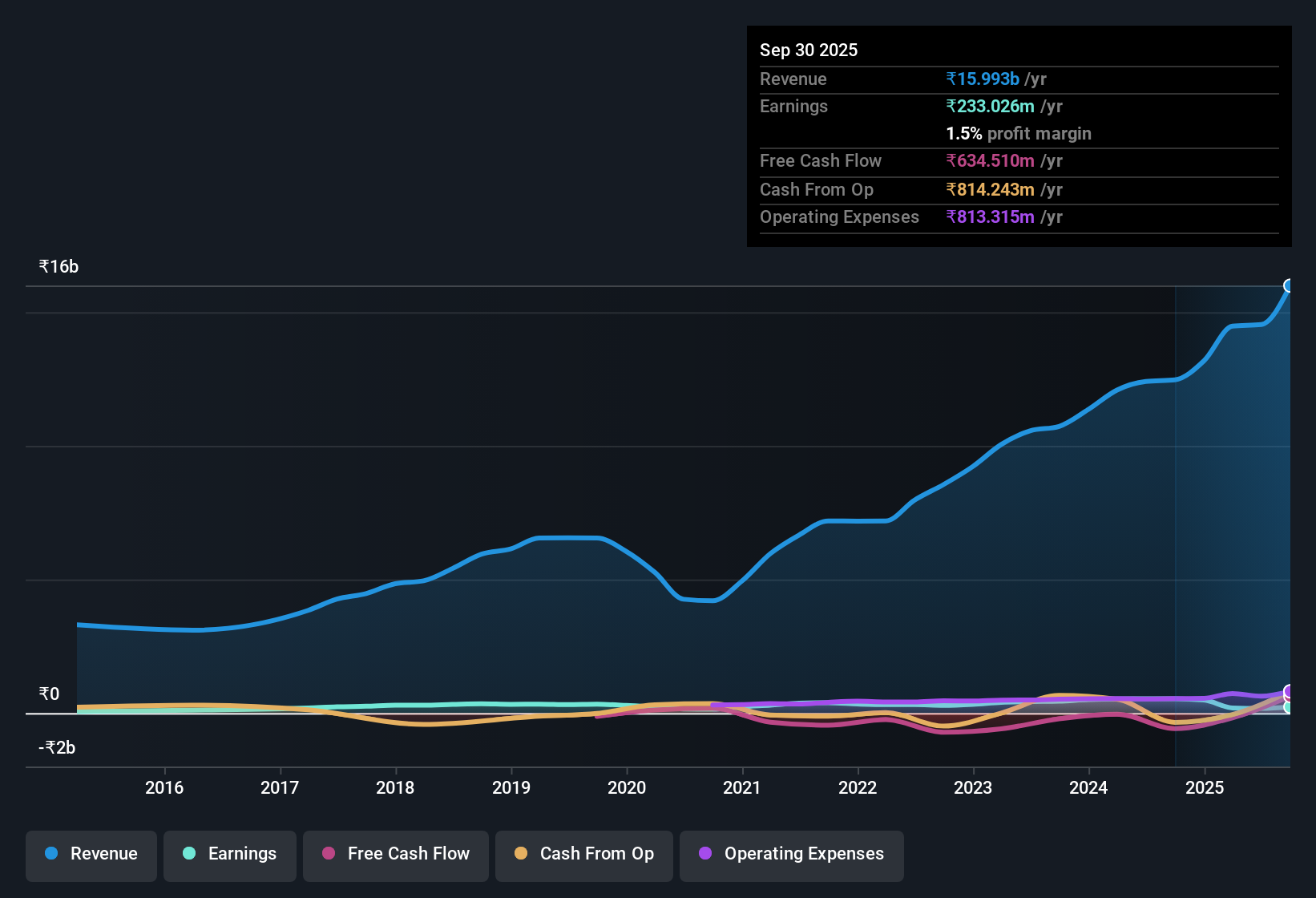Toggle the Revenue series visibility
1316x898 pixels.
pos(91,855)
